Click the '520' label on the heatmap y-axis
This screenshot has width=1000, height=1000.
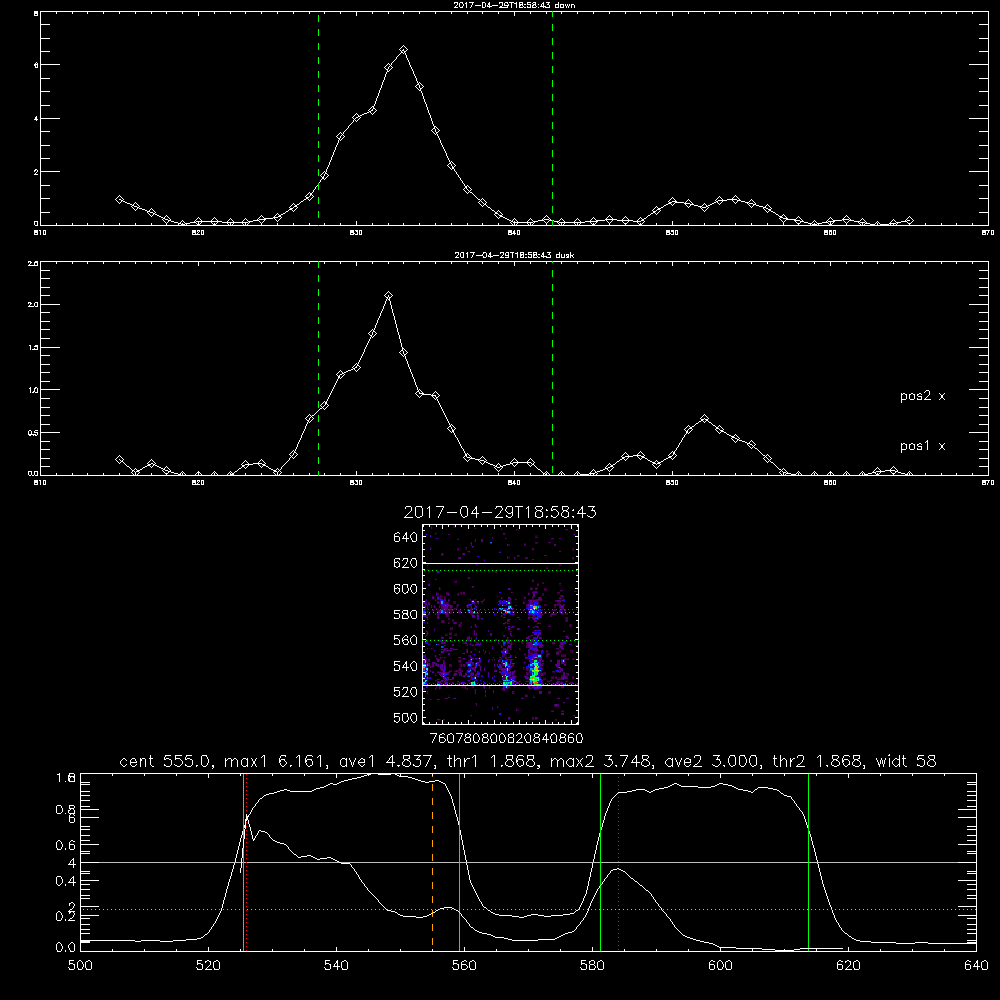[x=406, y=692]
